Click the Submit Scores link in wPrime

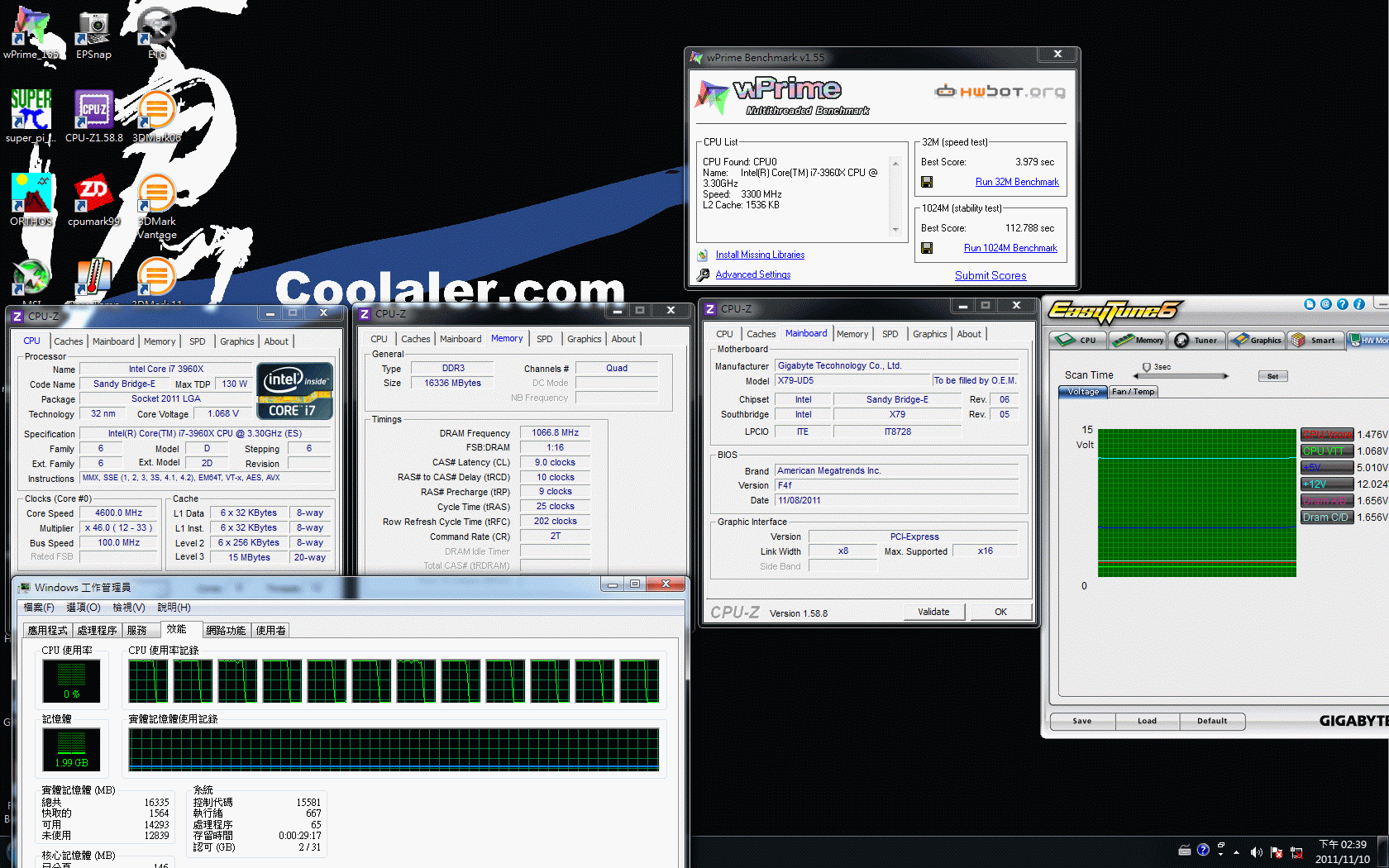coord(990,276)
